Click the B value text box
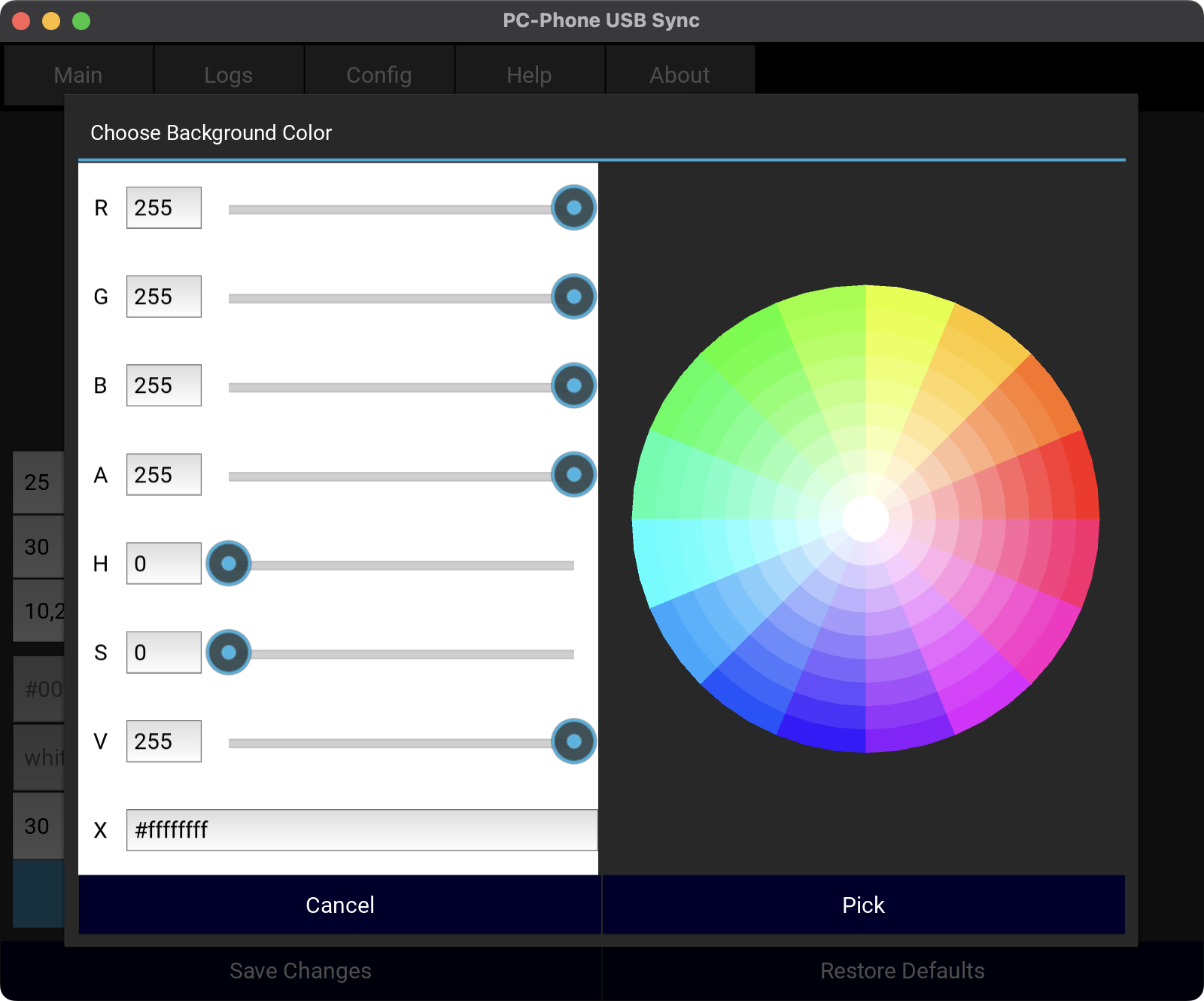The width and height of the screenshot is (1204, 1001). click(x=163, y=385)
